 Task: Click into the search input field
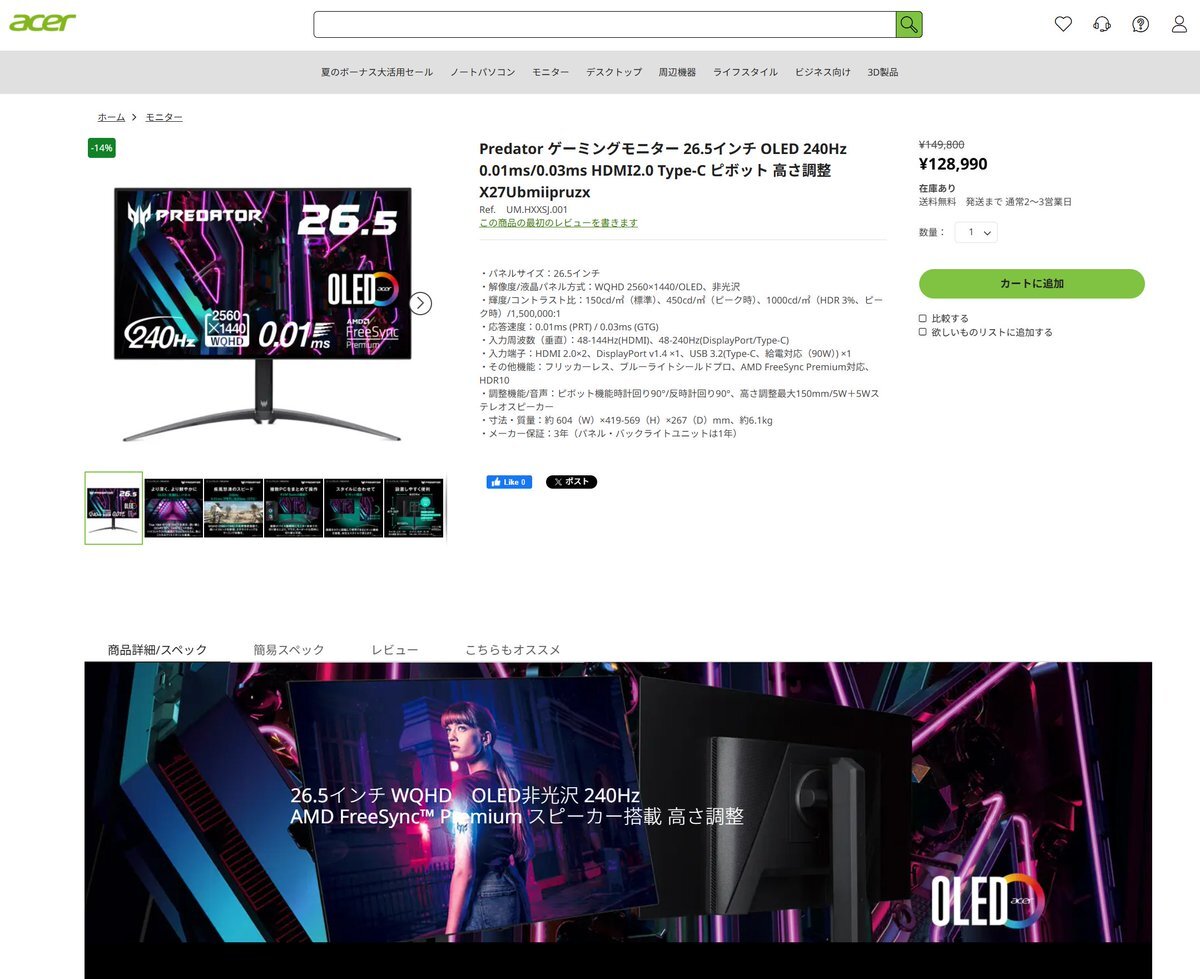[x=605, y=24]
